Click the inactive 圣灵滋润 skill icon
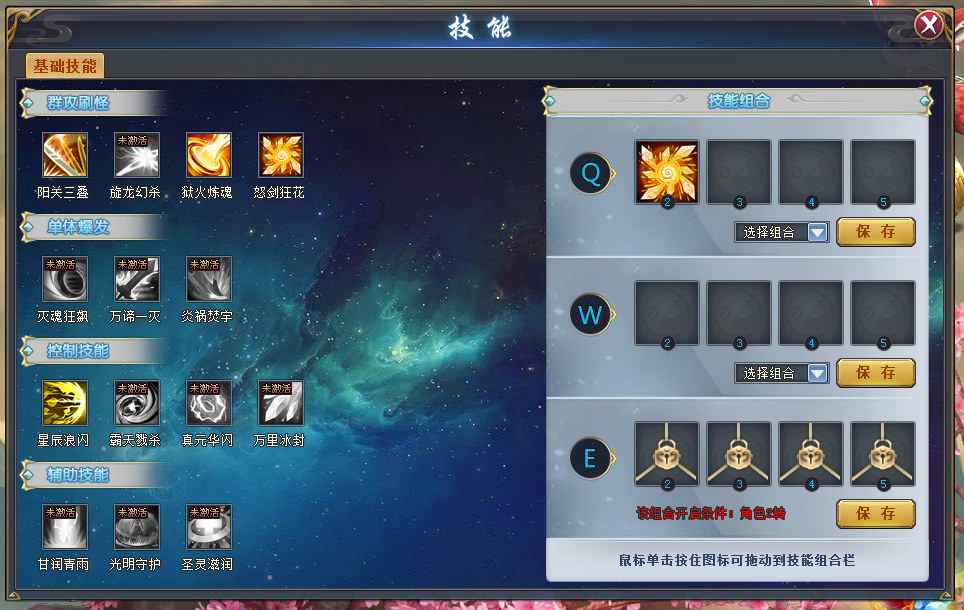 [x=209, y=527]
